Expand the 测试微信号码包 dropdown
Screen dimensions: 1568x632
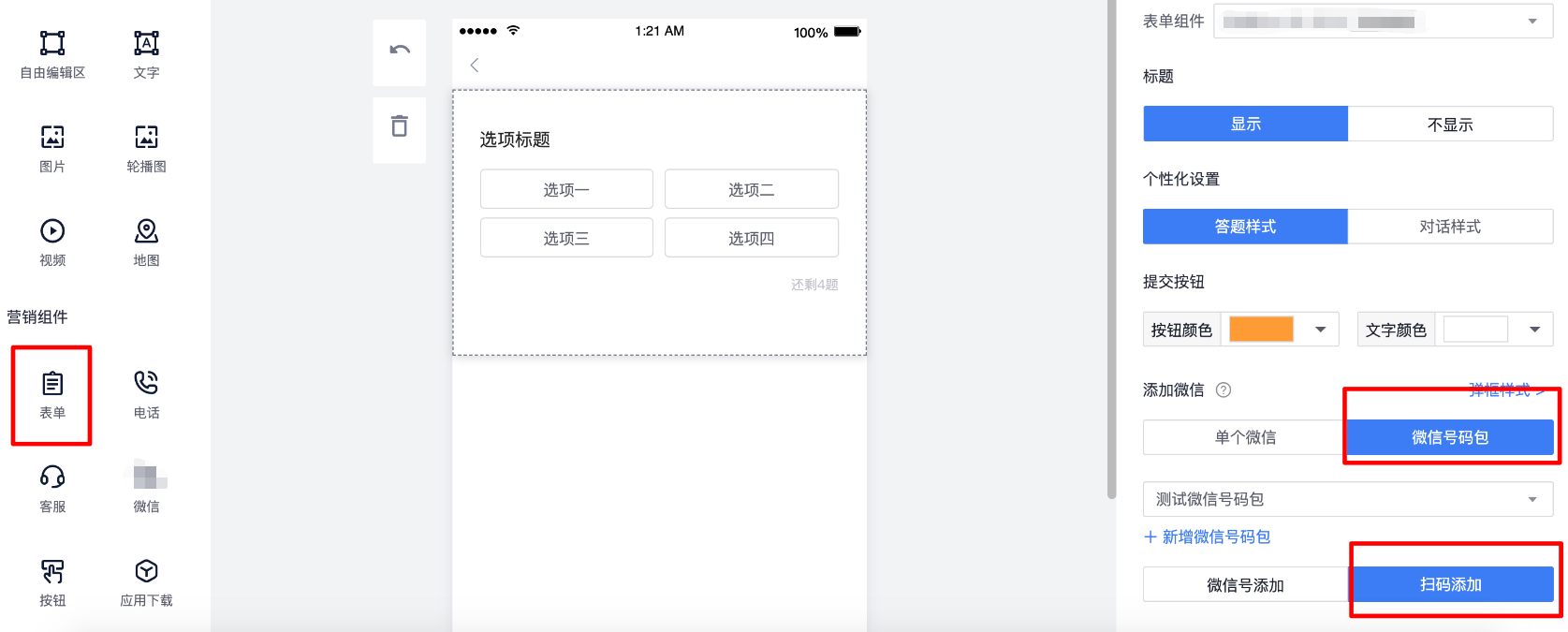[x=1348, y=499]
